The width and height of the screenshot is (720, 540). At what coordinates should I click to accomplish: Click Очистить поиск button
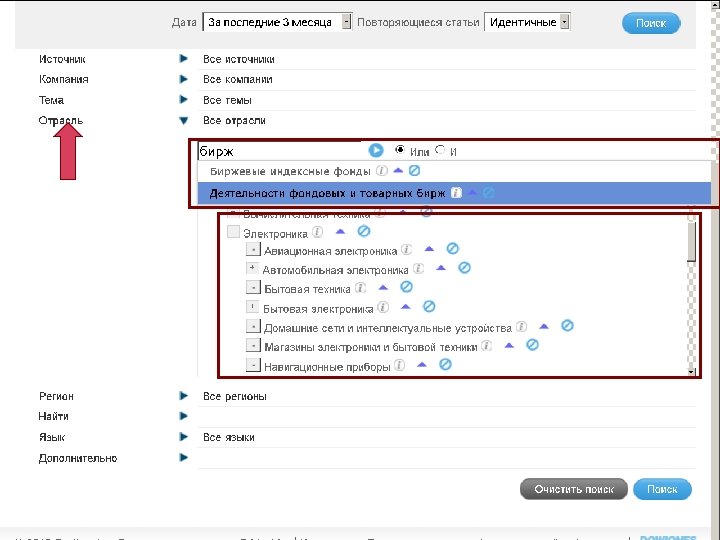point(574,489)
